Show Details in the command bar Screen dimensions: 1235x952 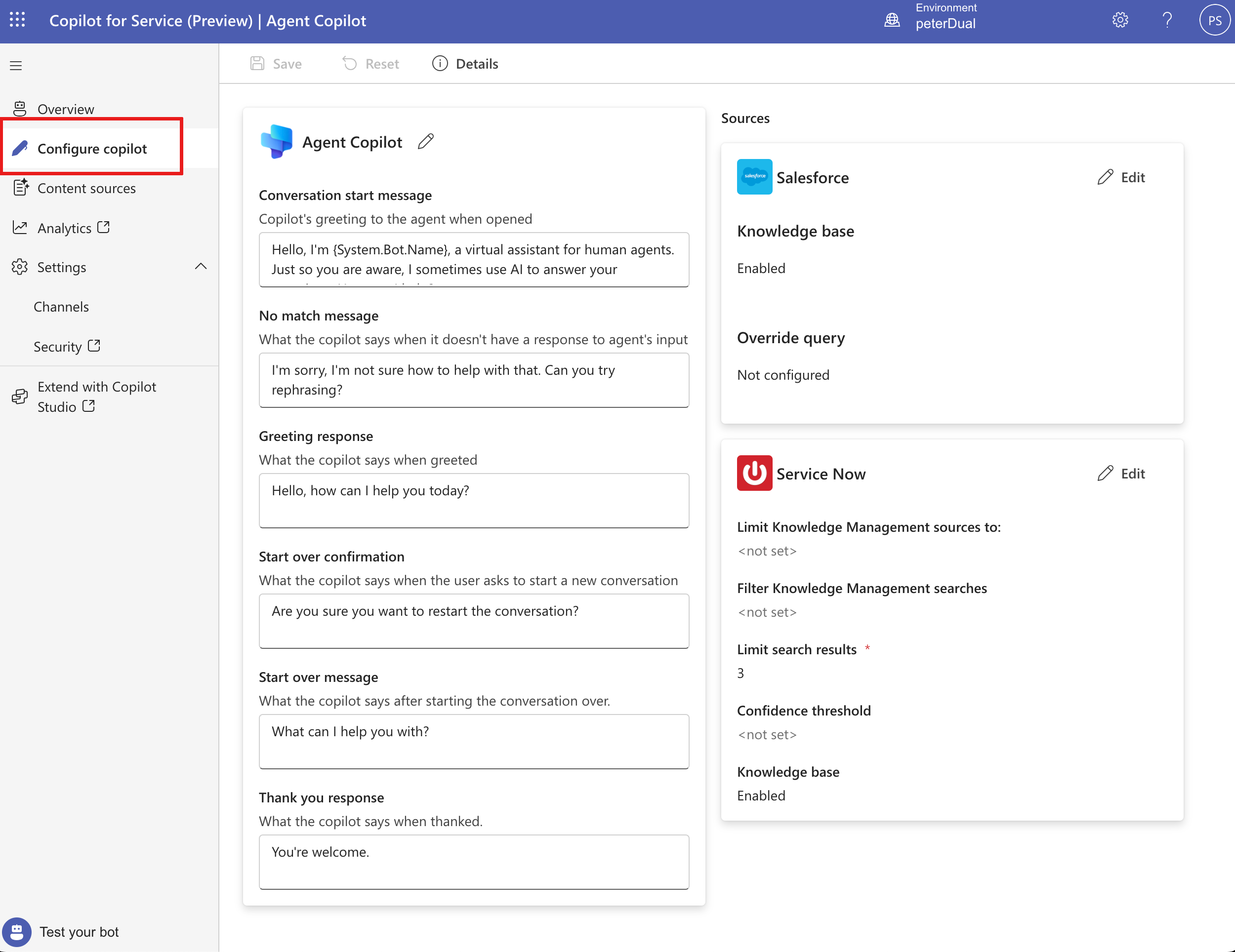(x=465, y=64)
